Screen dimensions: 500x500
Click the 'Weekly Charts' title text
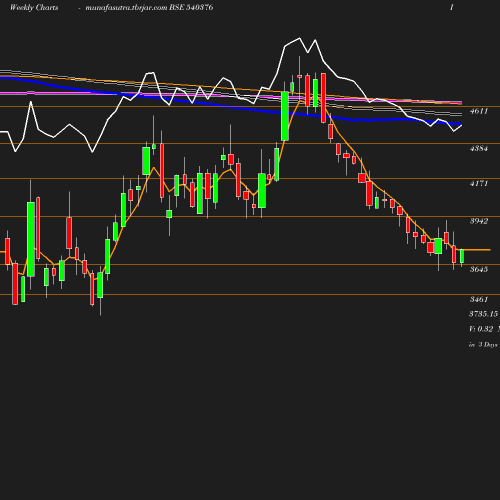click(34, 8)
